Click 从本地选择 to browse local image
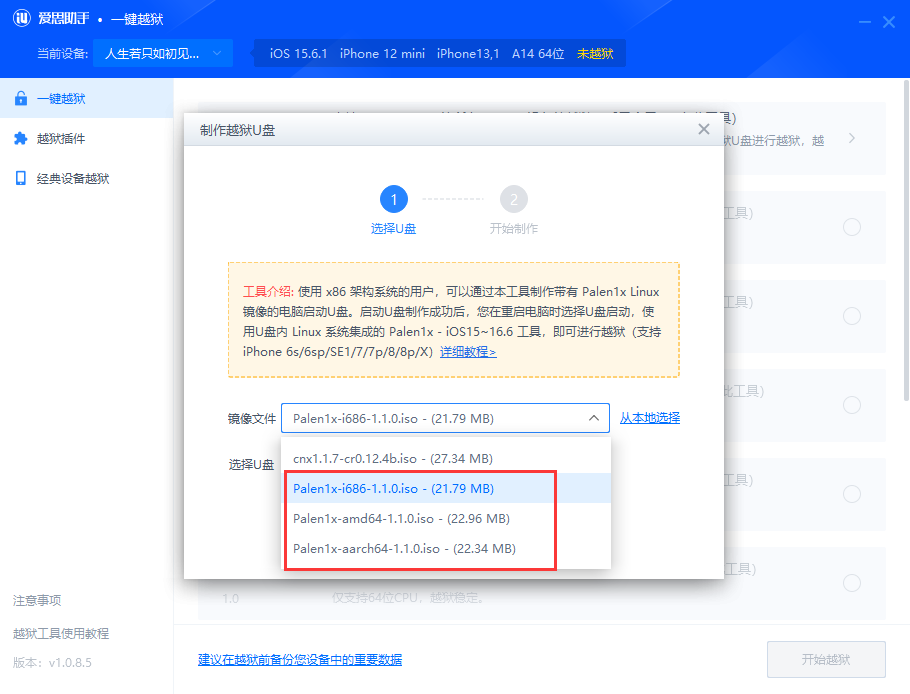Screen dimensions: 910x694 click(x=650, y=418)
